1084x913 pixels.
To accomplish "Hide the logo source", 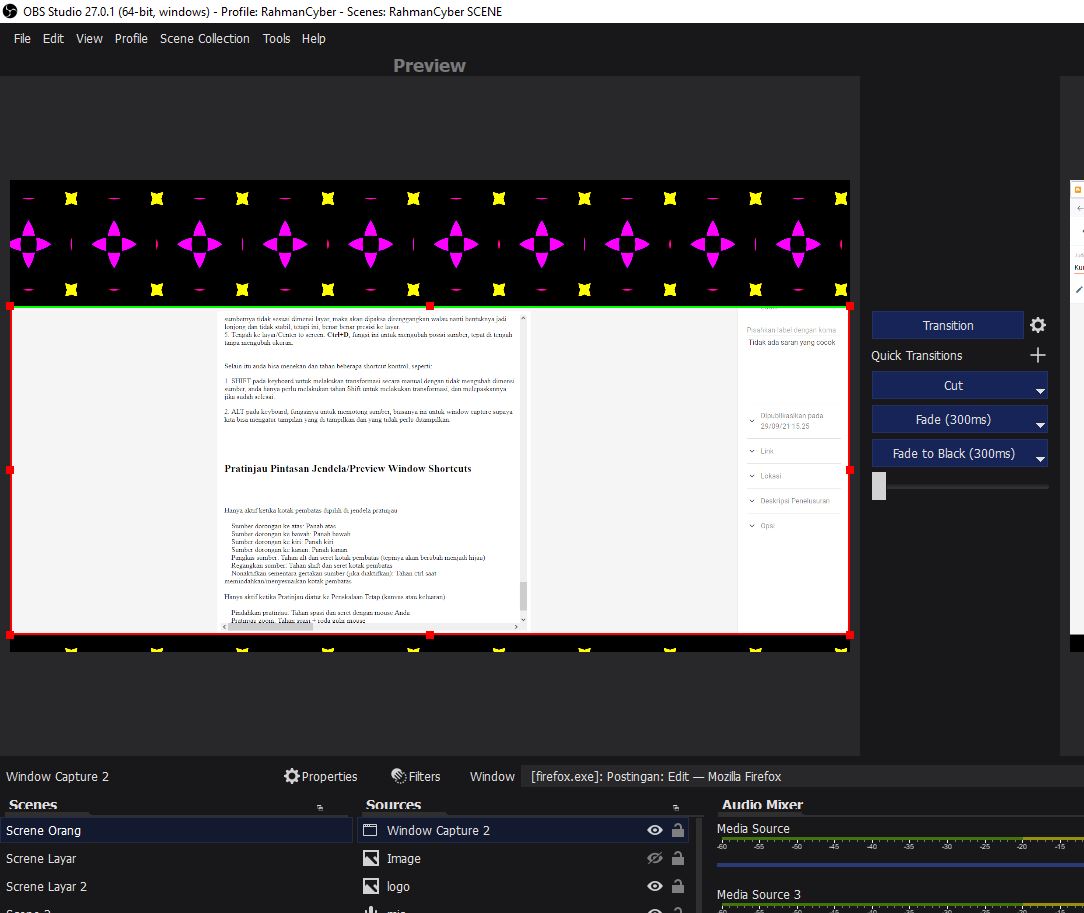I will (x=653, y=886).
